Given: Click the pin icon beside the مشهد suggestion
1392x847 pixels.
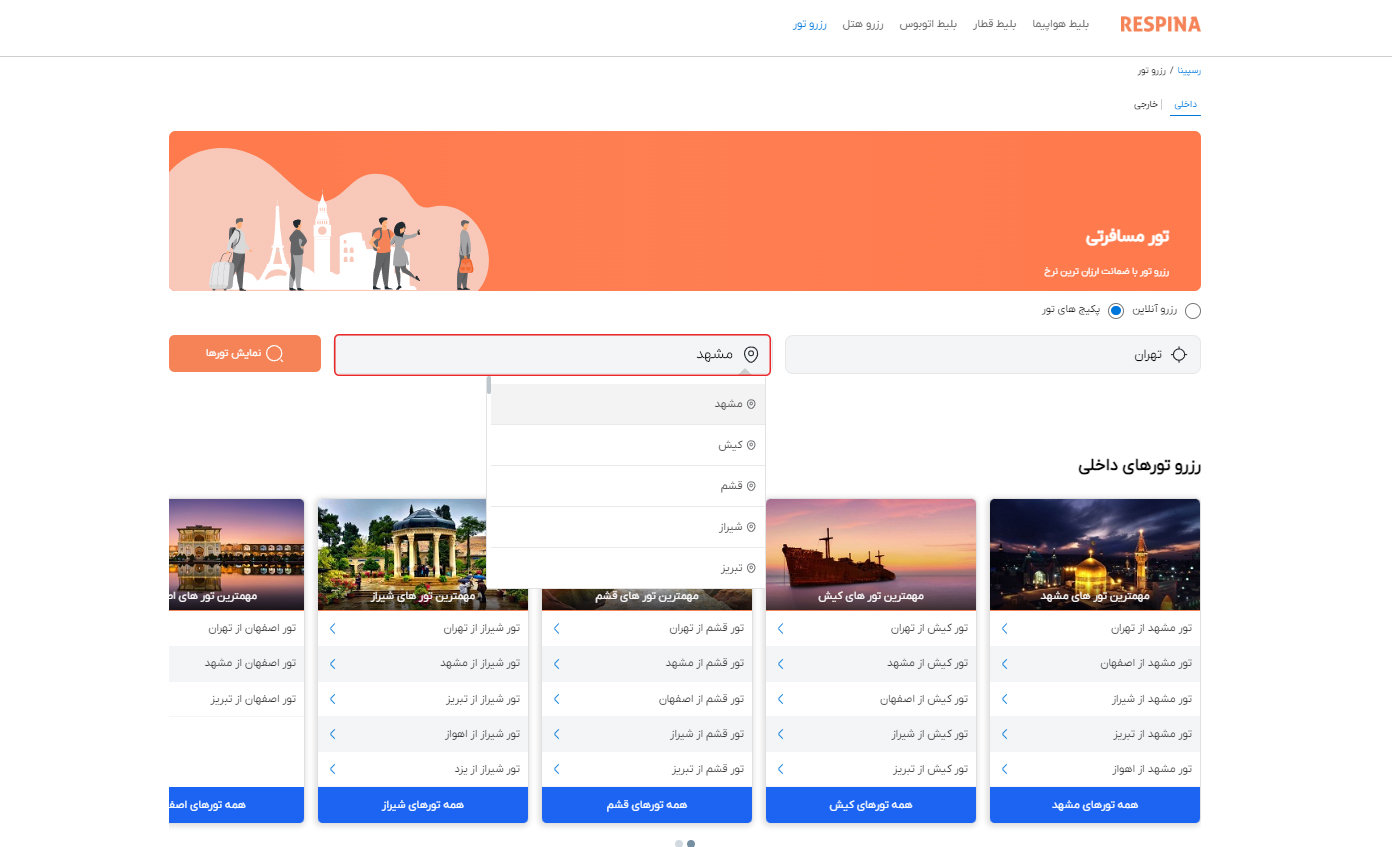Looking at the screenshot, I should pyautogui.click(x=751, y=403).
